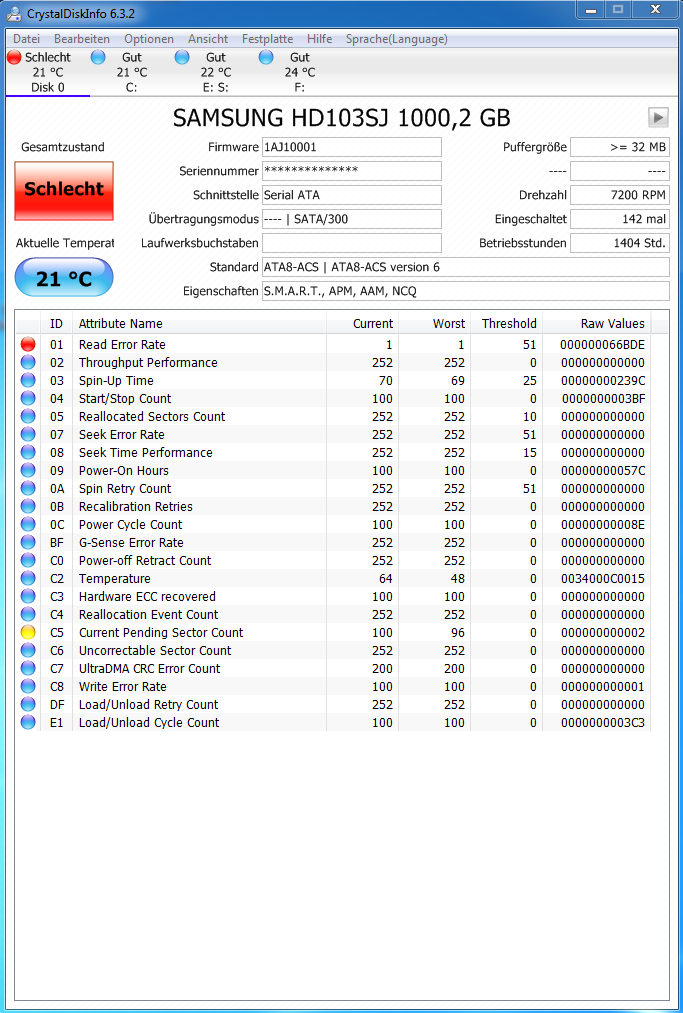This screenshot has height=1013, width=683.
Task: Open the Optionen menu
Action: [149, 39]
